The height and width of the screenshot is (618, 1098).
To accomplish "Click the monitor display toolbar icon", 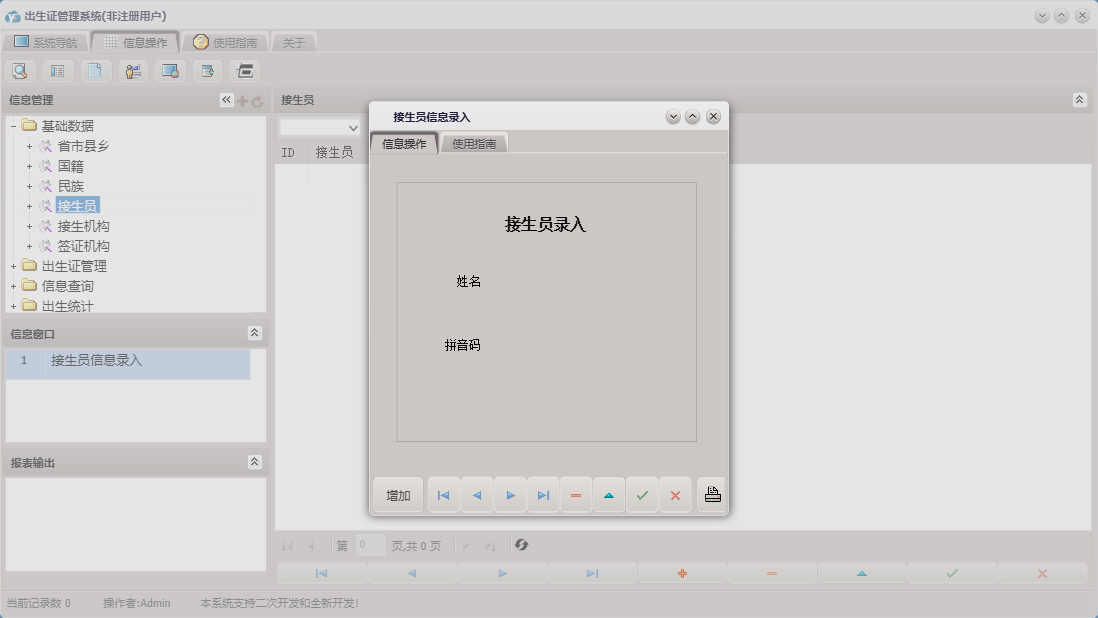I will coord(170,70).
